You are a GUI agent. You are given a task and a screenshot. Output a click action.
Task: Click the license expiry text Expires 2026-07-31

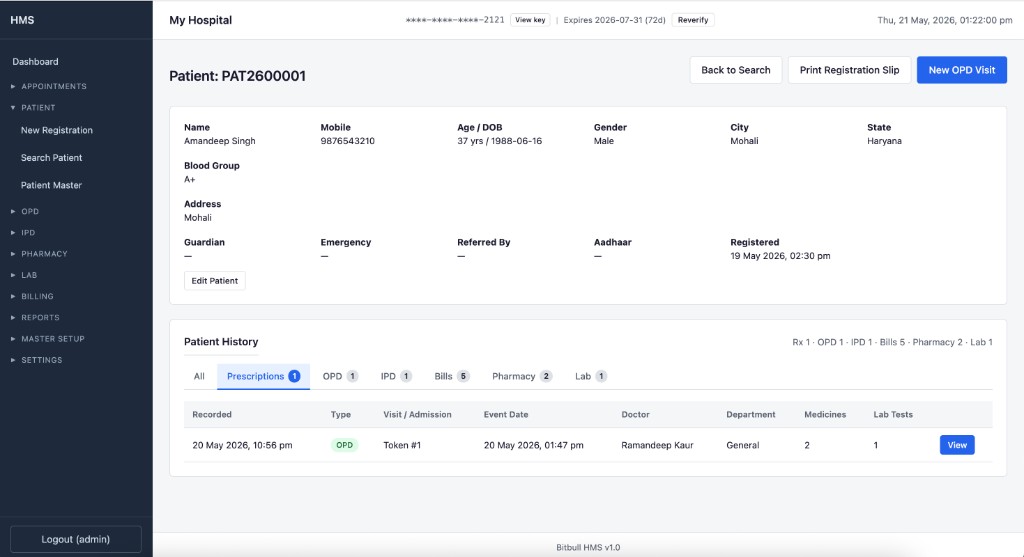(614, 20)
